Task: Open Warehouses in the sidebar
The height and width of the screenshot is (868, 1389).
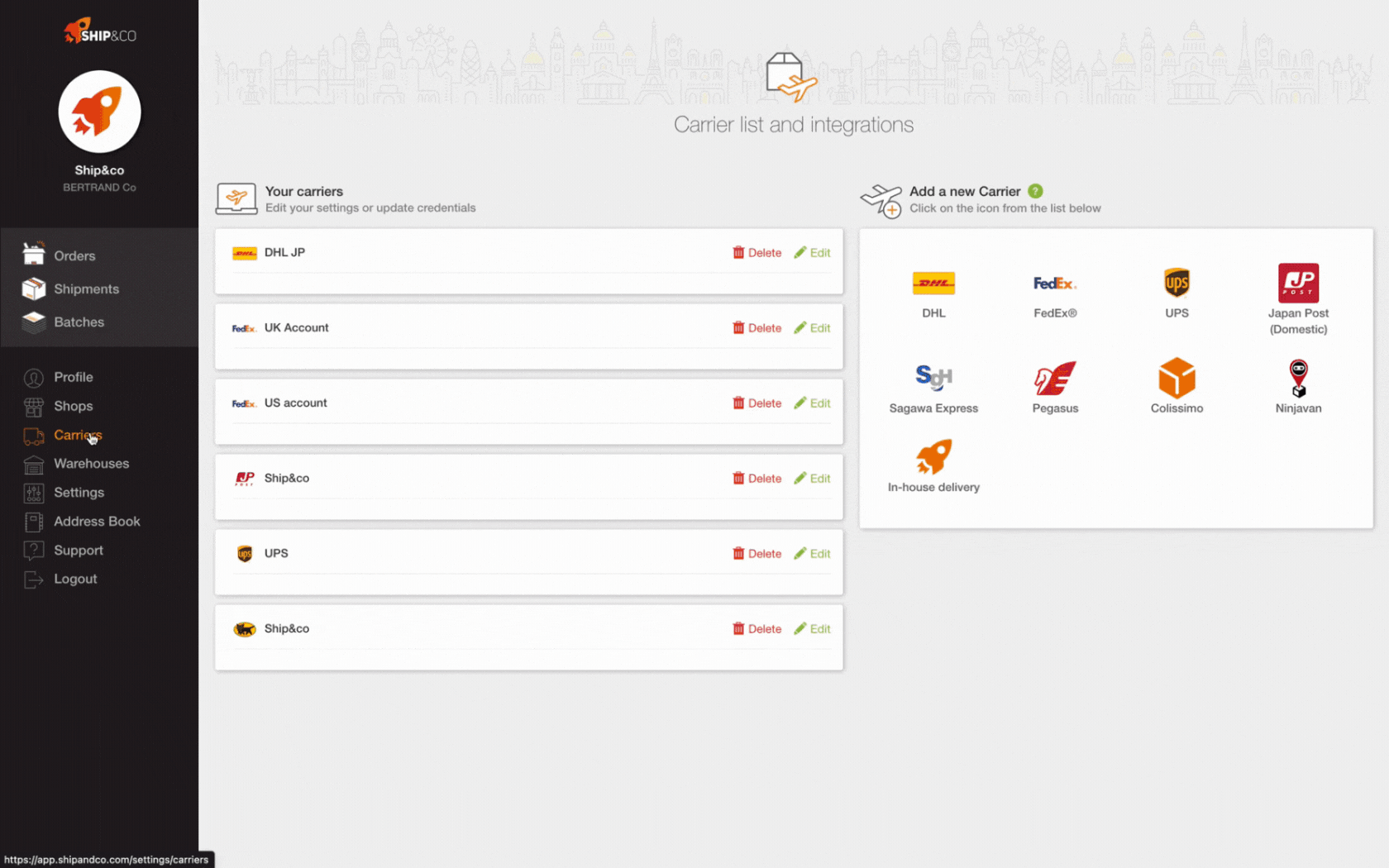Action: tap(91, 464)
